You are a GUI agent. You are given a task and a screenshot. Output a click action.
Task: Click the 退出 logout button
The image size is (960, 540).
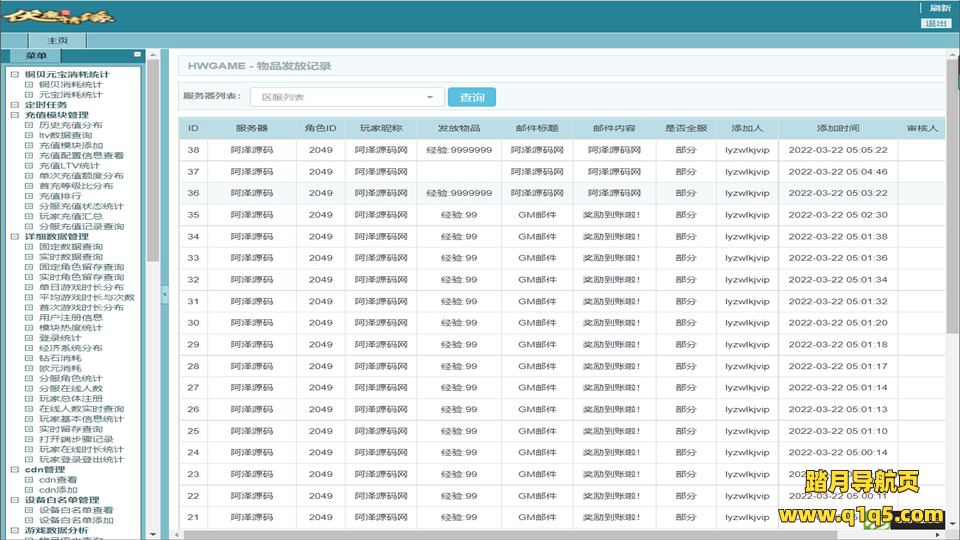[936, 23]
